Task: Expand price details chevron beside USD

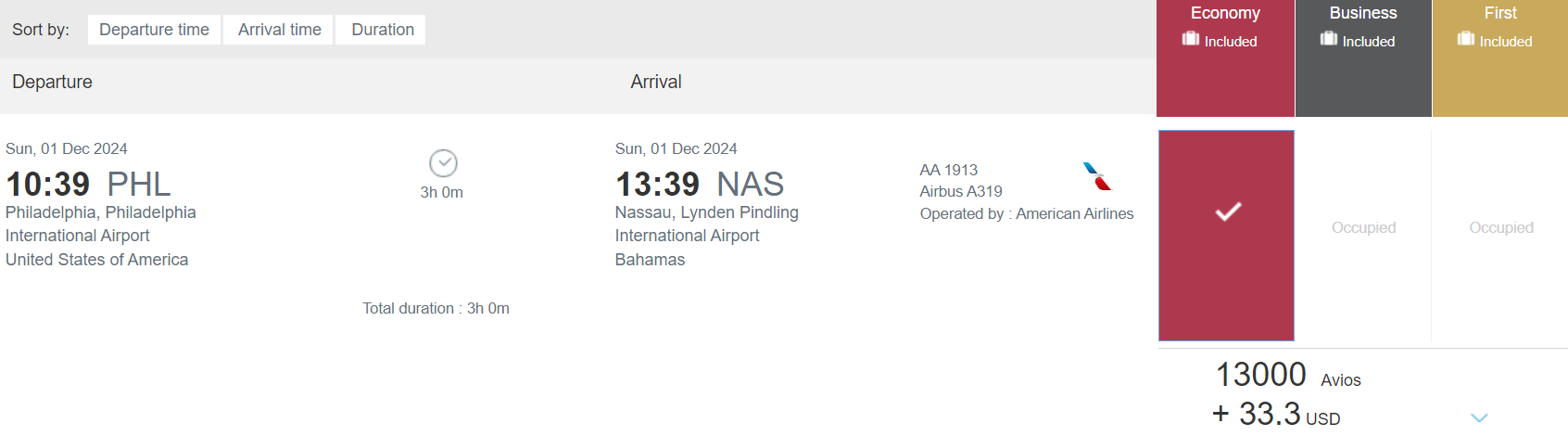Action: (x=1479, y=417)
